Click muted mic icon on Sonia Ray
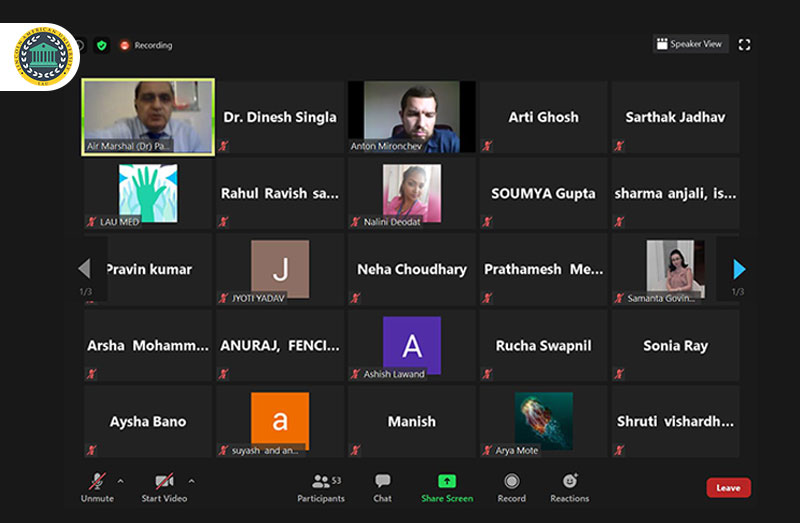Viewport: 800px width, 523px height. click(x=619, y=373)
